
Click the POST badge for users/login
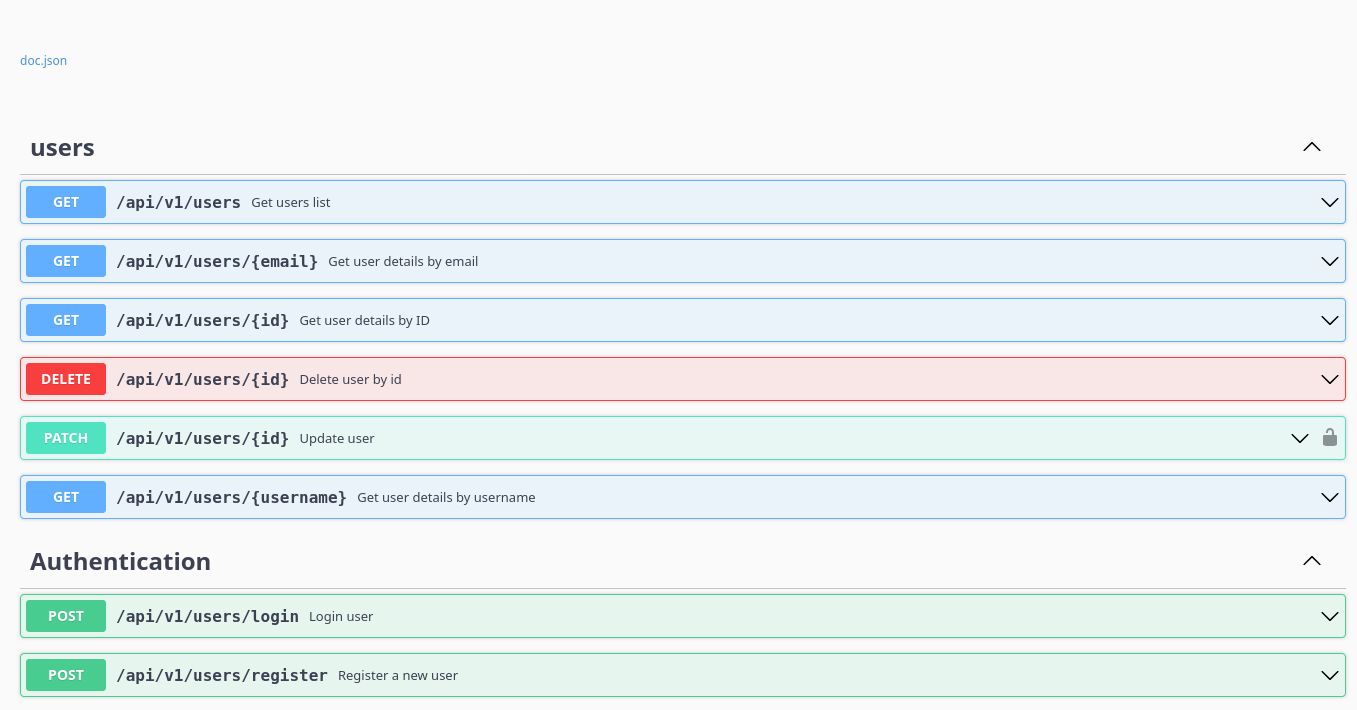point(66,616)
